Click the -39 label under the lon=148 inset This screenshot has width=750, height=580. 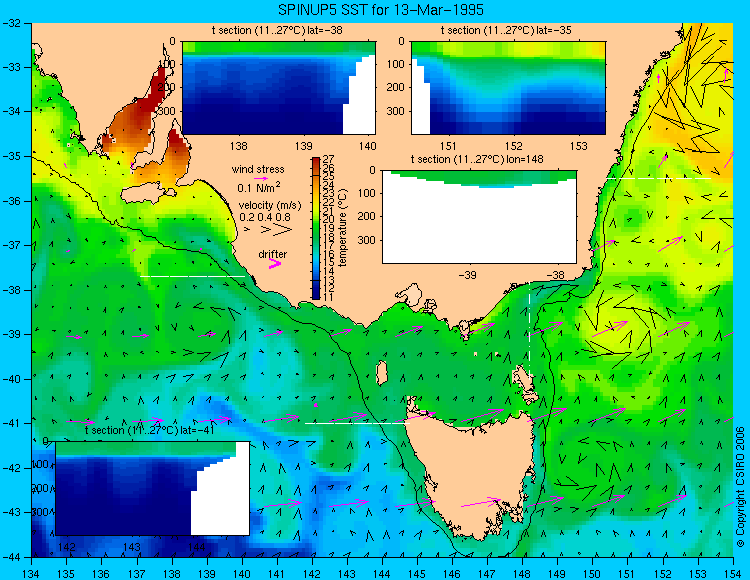(x=468, y=275)
